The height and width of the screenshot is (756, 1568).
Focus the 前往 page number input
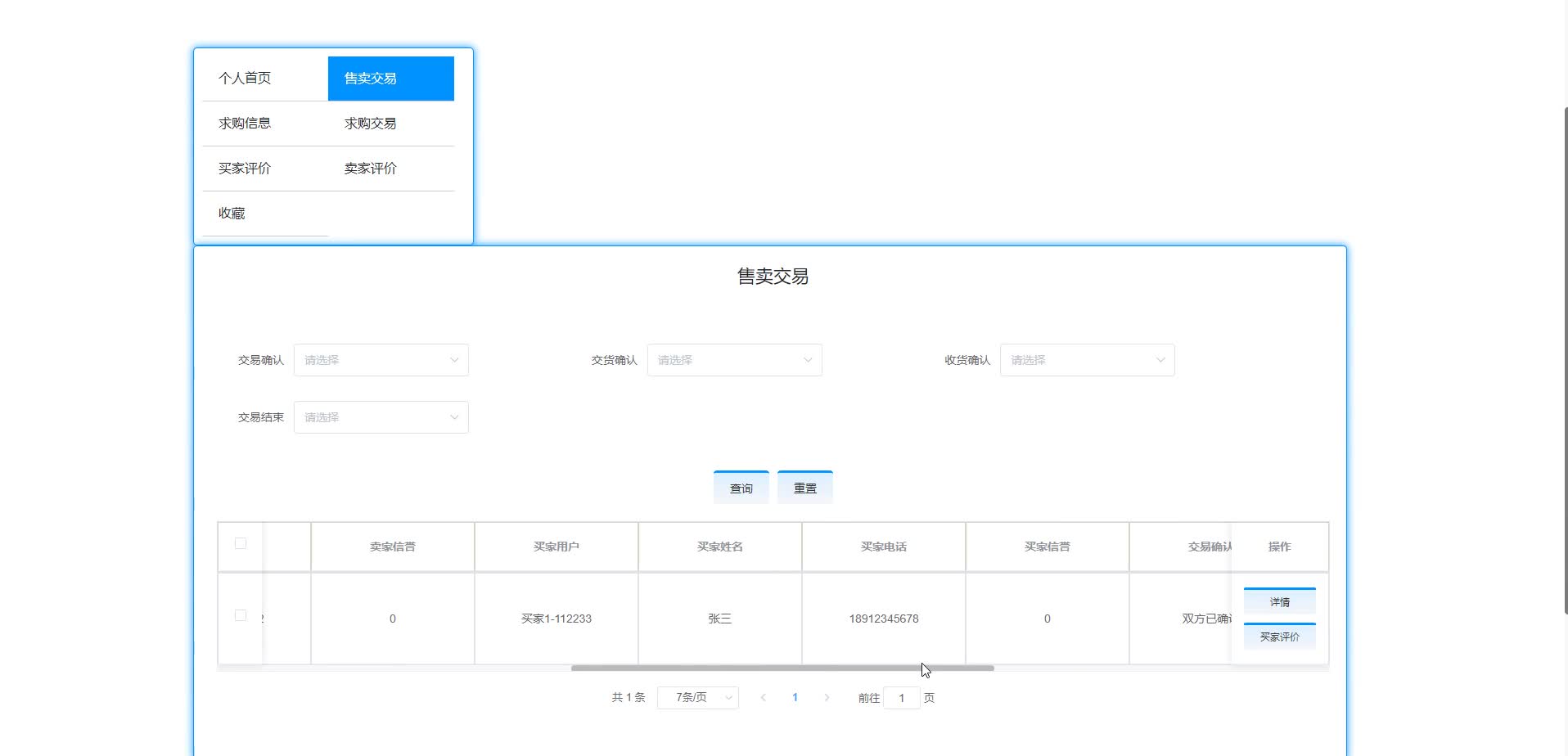(902, 698)
